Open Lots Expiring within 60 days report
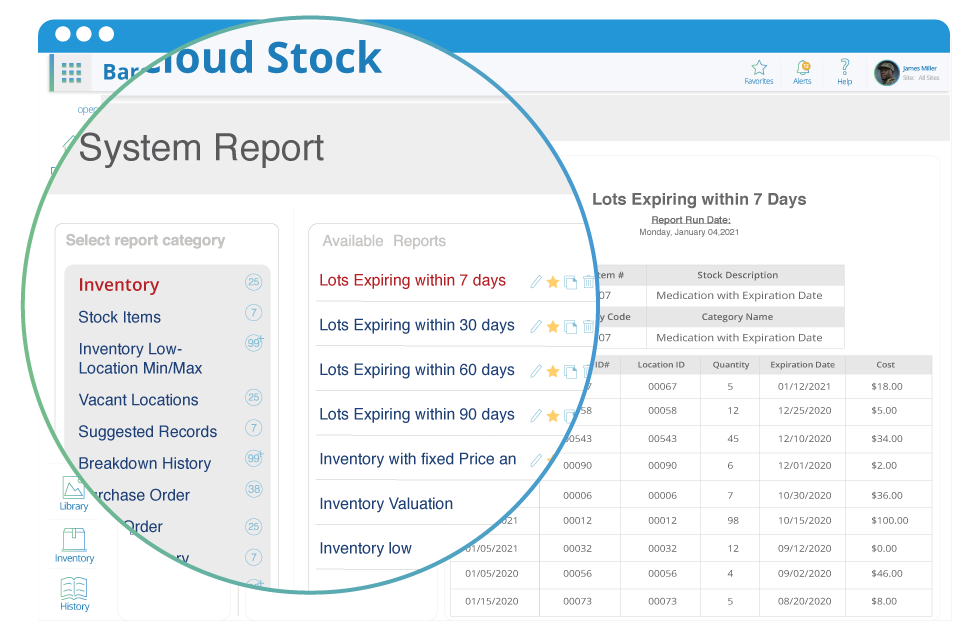This screenshot has height=631, width=962. [x=417, y=370]
